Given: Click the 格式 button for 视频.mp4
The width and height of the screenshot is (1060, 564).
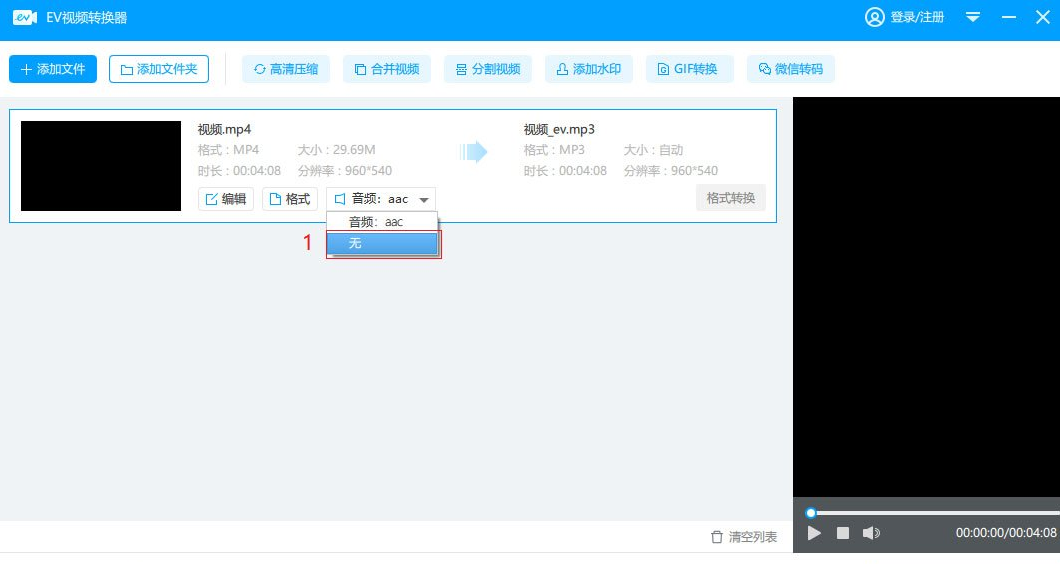Looking at the screenshot, I should 290,199.
